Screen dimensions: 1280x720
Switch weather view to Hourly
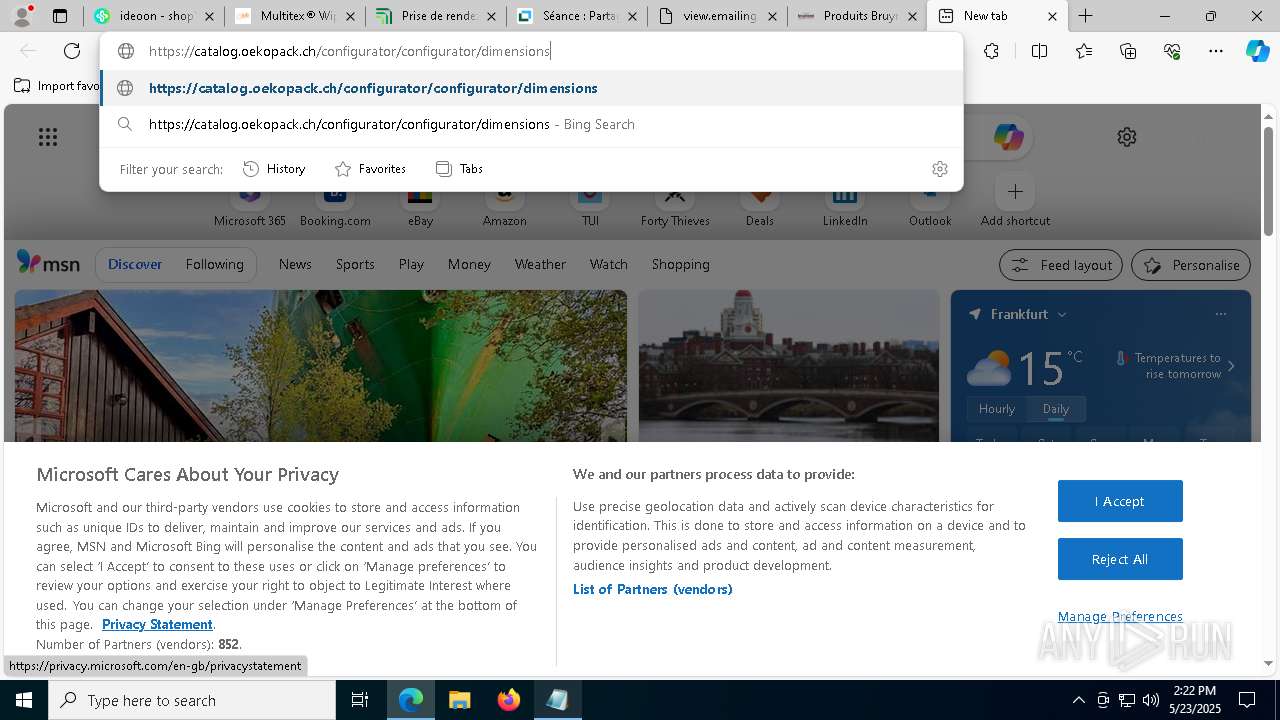point(996,409)
